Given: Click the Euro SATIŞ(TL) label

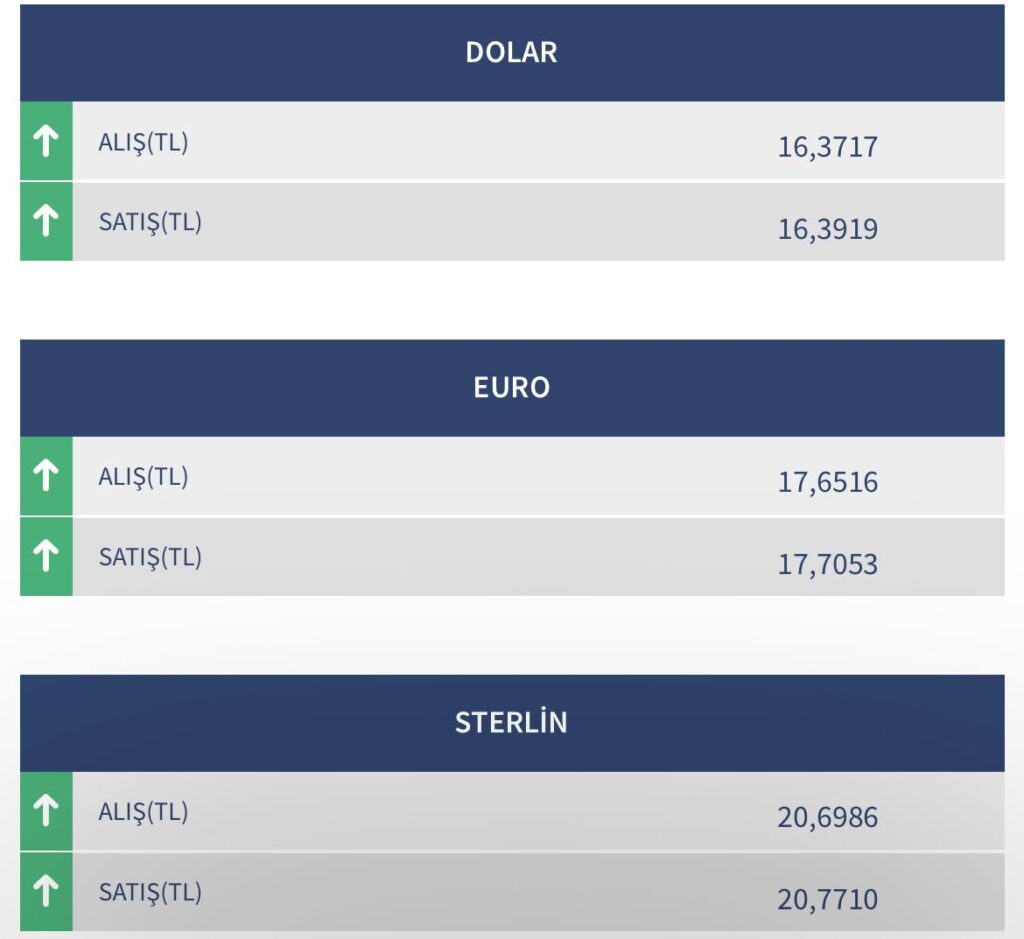Looking at the screenshot, I should click(x=150, y=557).
